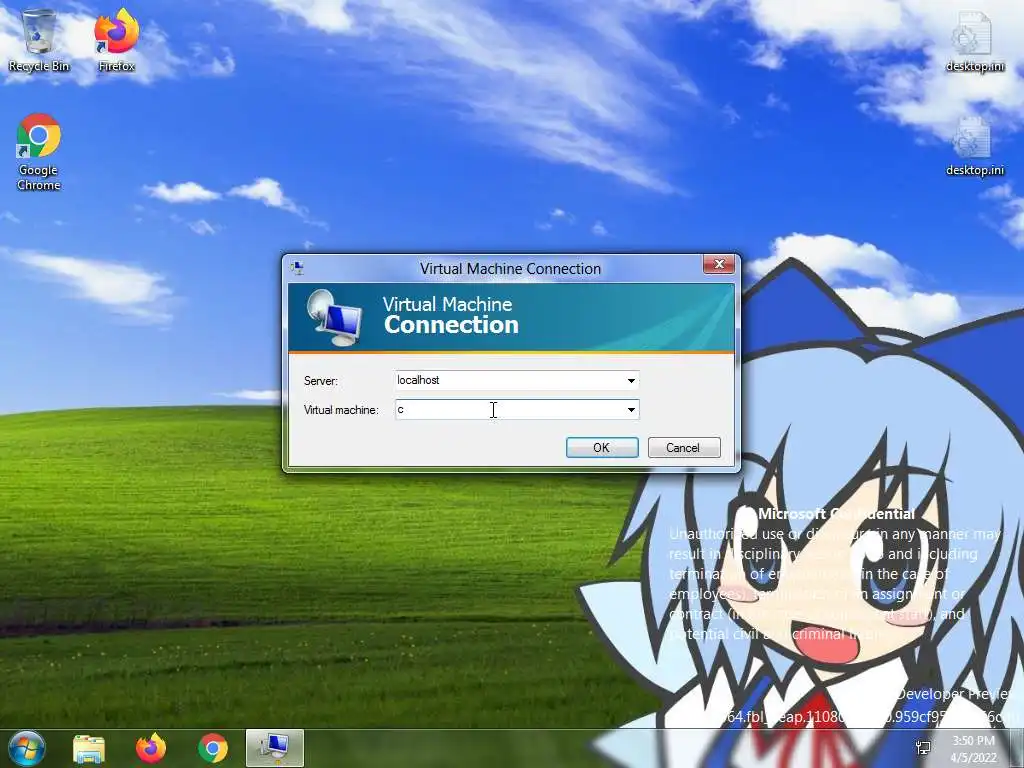The height and width of the screenshot is (768, 1024).
Task: Select the upper desktop.ini file icon
Action: pyautogui.click(x=975, y=40)
